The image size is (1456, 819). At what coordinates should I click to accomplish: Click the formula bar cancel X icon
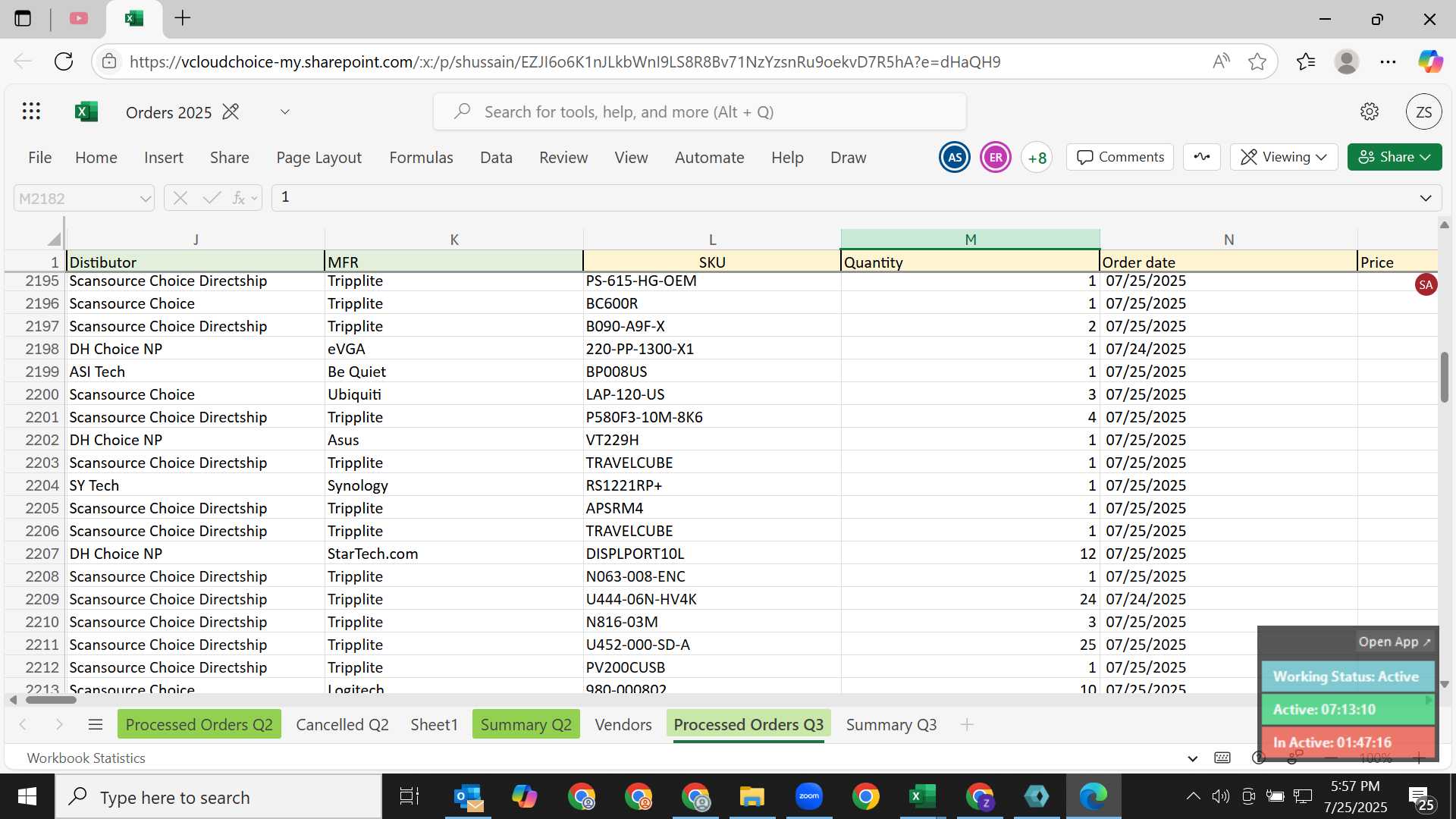click(180, 198)
